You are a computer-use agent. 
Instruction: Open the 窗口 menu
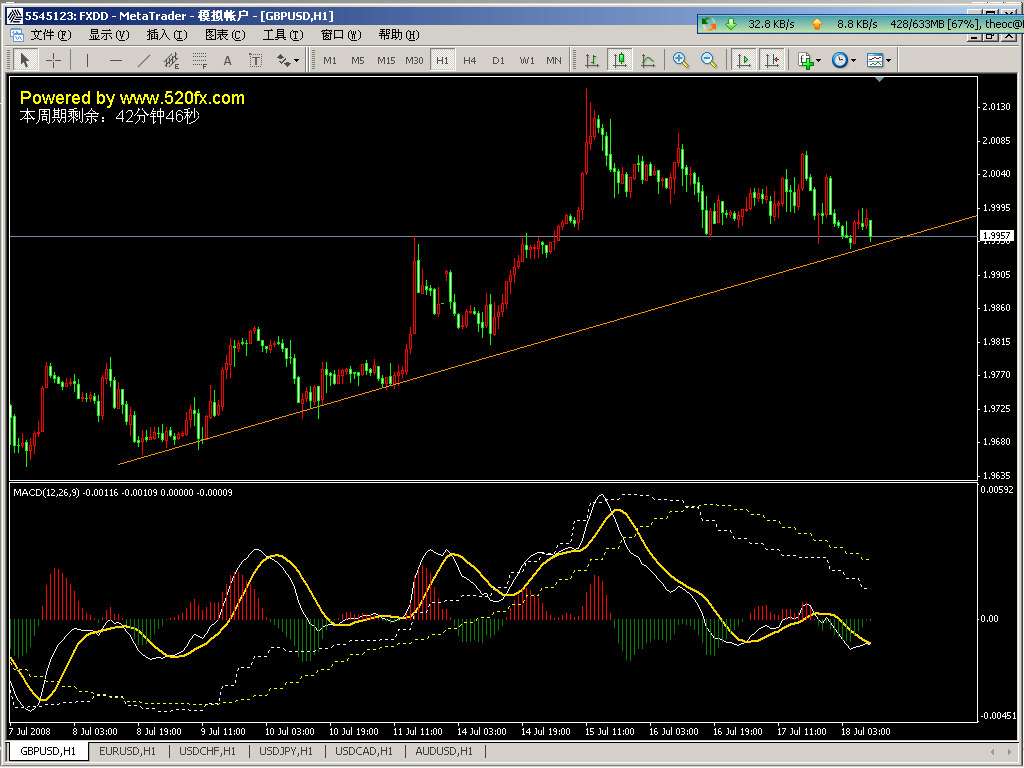coord(341,35)
